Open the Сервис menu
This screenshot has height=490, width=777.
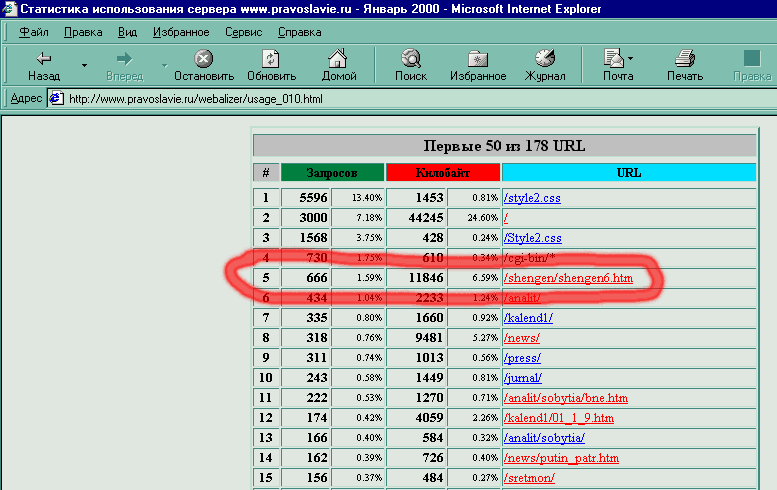pyautogui.click(x=243, y=32)
